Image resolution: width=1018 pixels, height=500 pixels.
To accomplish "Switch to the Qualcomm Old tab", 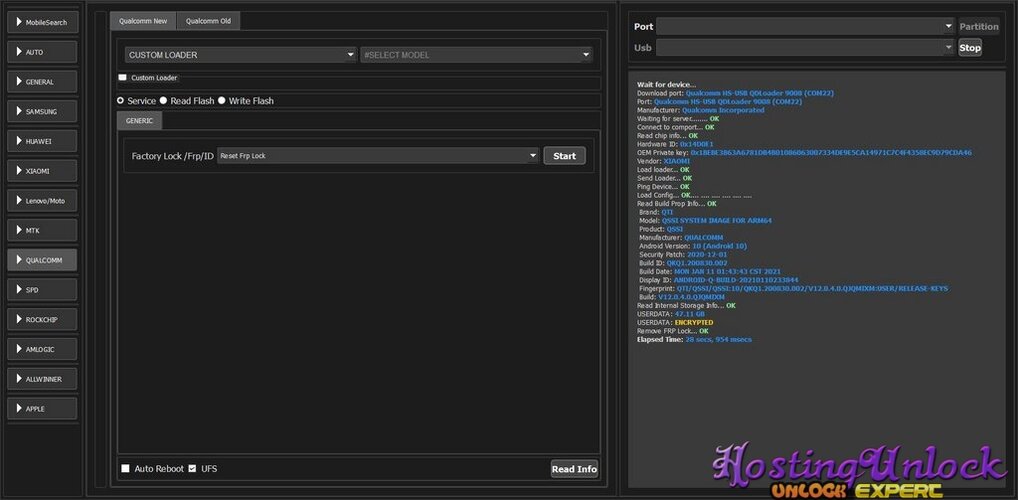I will [x=208, y=21].
